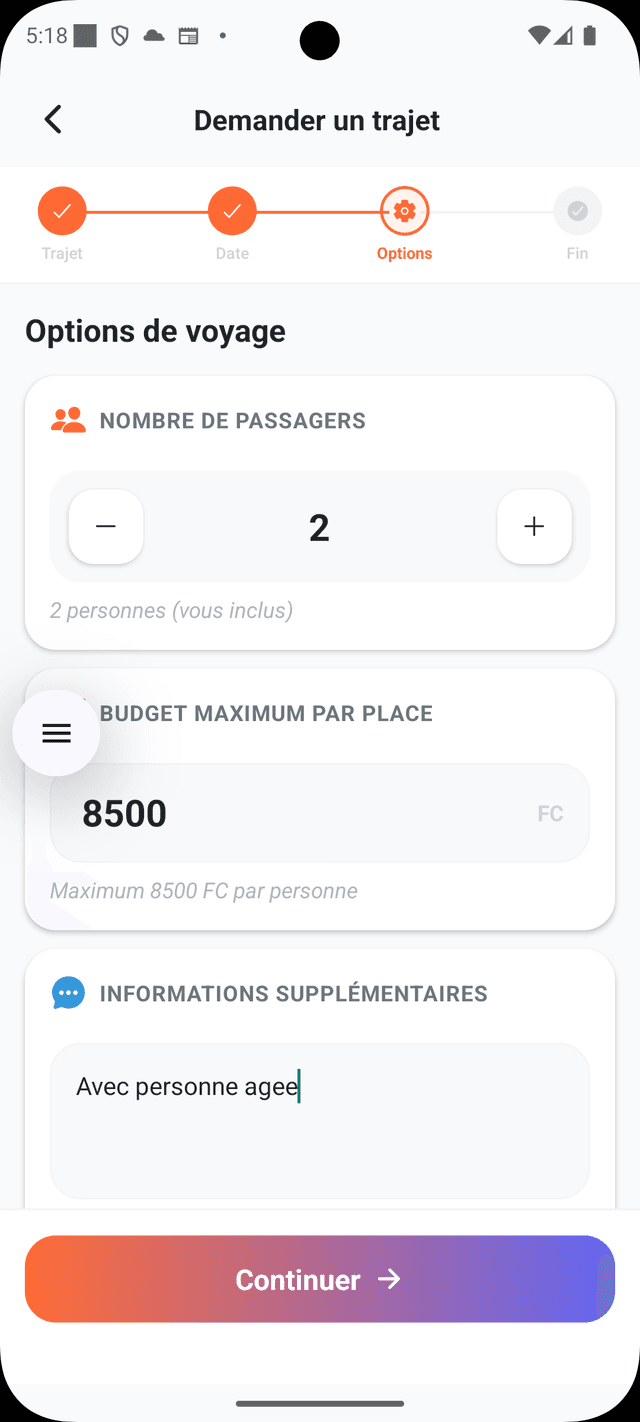Tap the checkmark icon on the Trajet step
This screenshot has width=640, height=1422.
61,211
